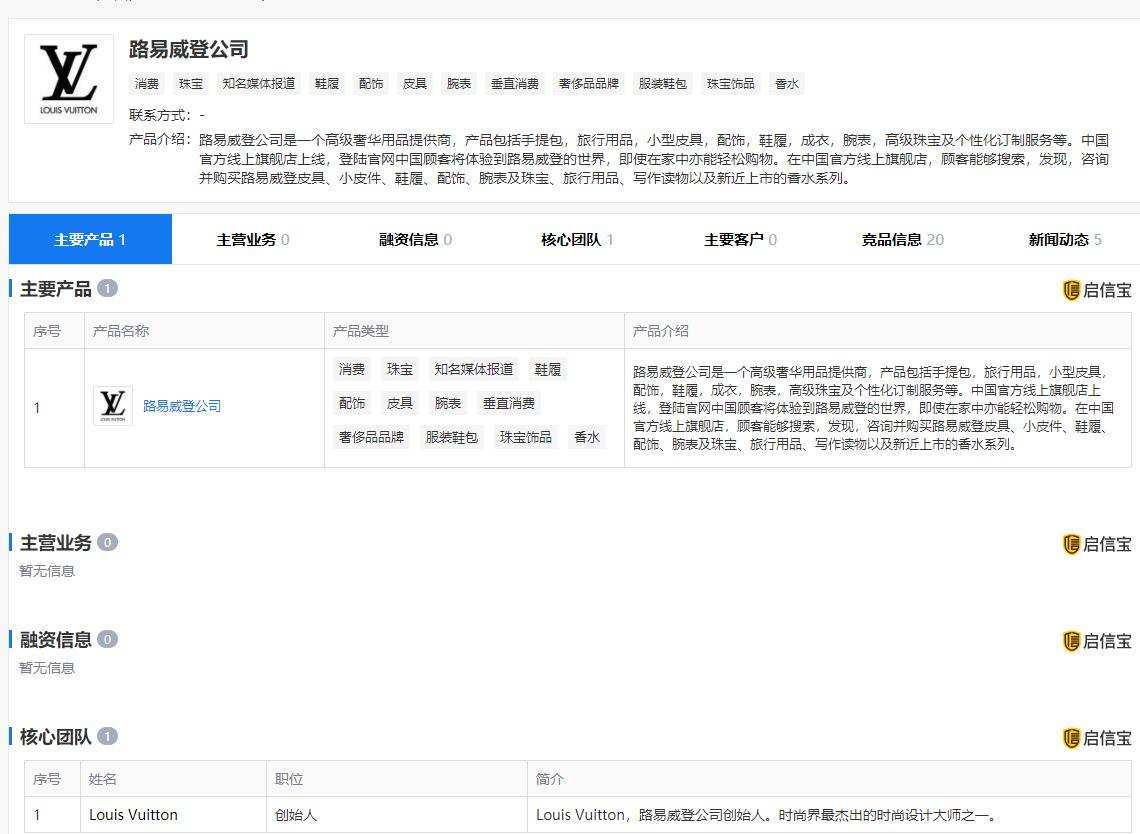
Task: Click the small LV logo in product table
Action: [x=113, y=406]
